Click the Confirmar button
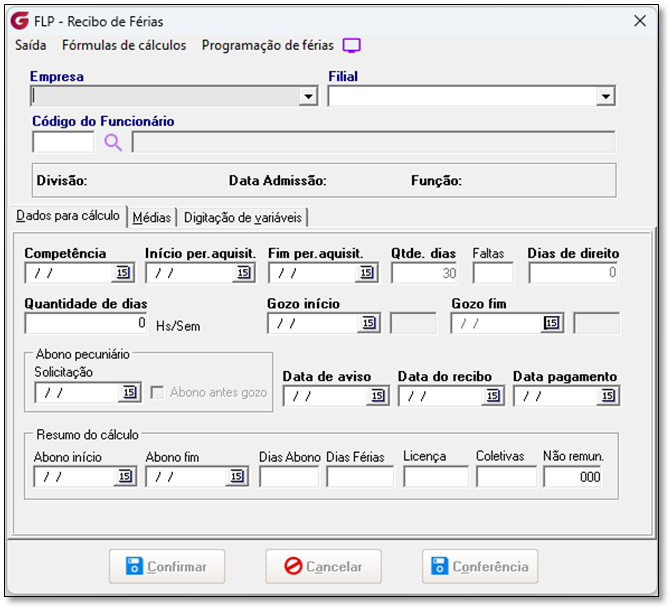The width and height of the screenshot is (672, 610). [x=167, y=567]
